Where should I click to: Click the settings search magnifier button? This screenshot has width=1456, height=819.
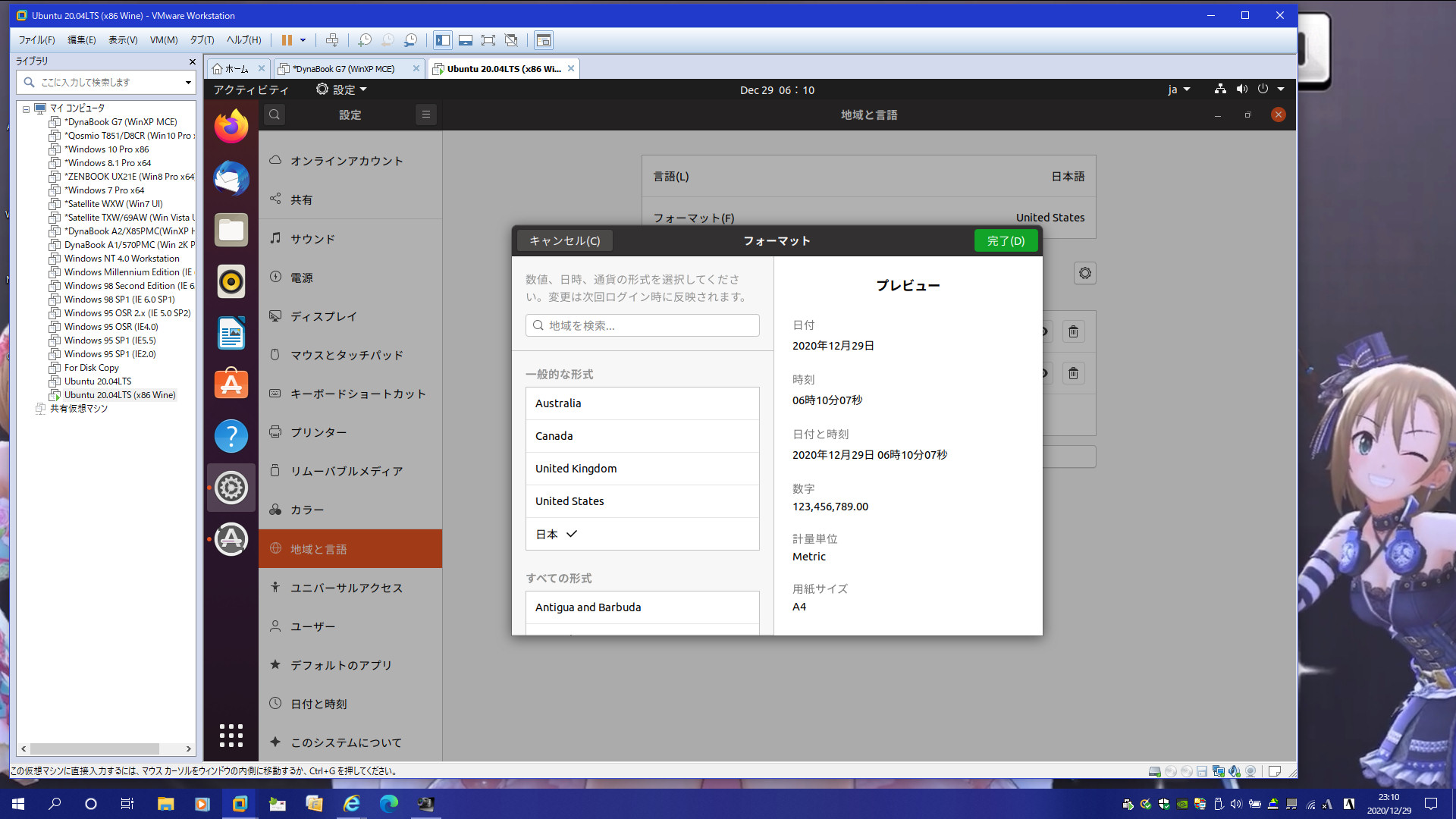[x=275, y=115]
